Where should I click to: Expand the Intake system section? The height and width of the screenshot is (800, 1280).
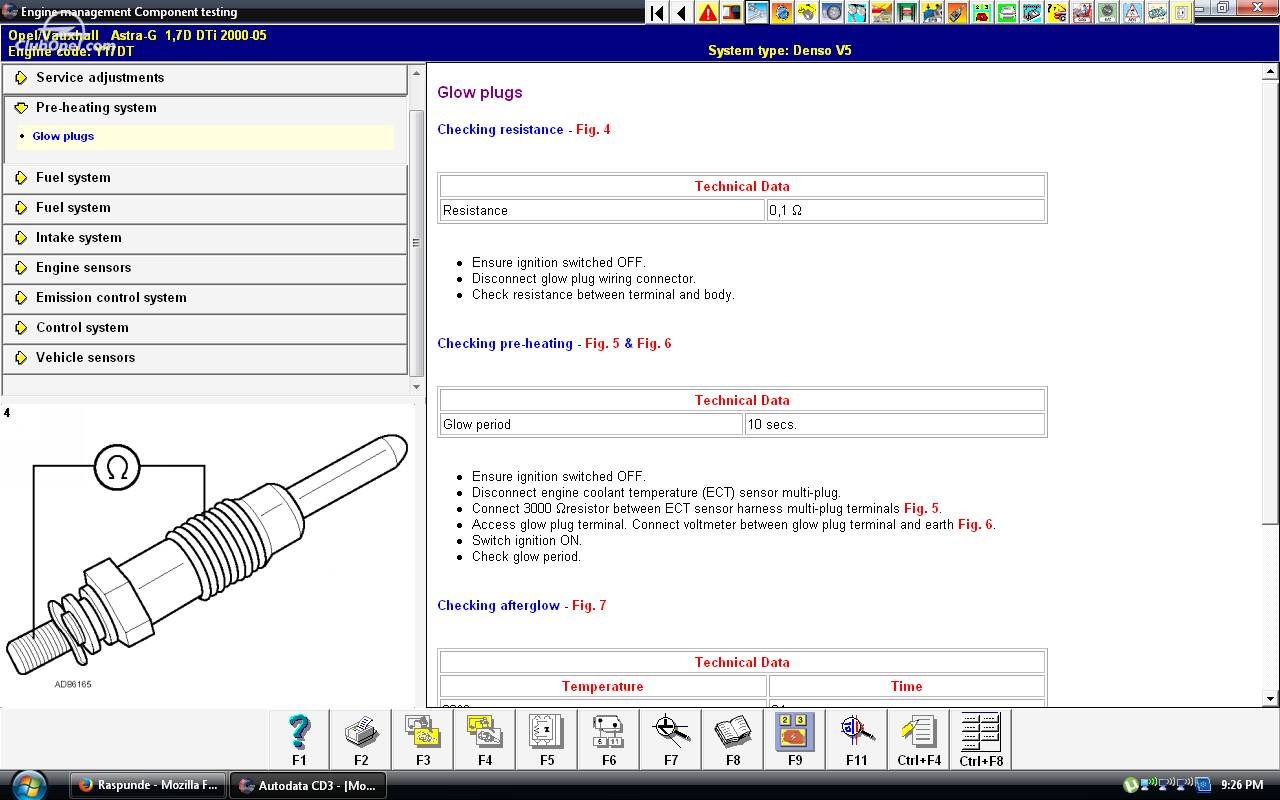pos(205,238)
